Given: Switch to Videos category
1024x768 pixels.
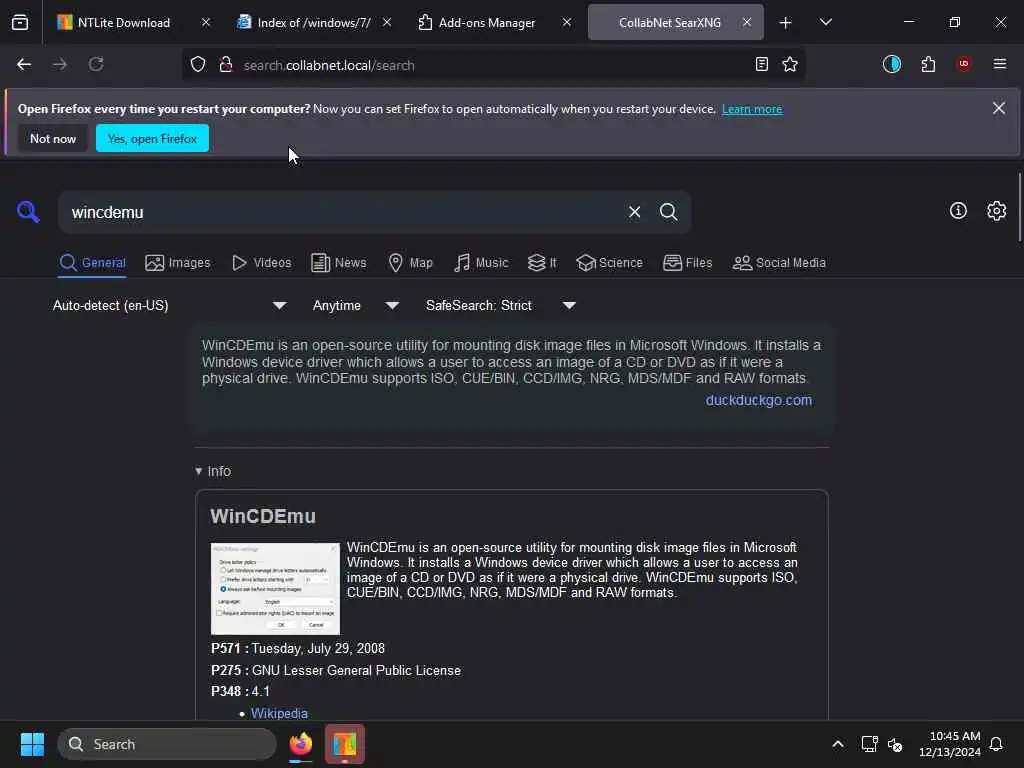Looking at the screenshot, I should [262, 263].
